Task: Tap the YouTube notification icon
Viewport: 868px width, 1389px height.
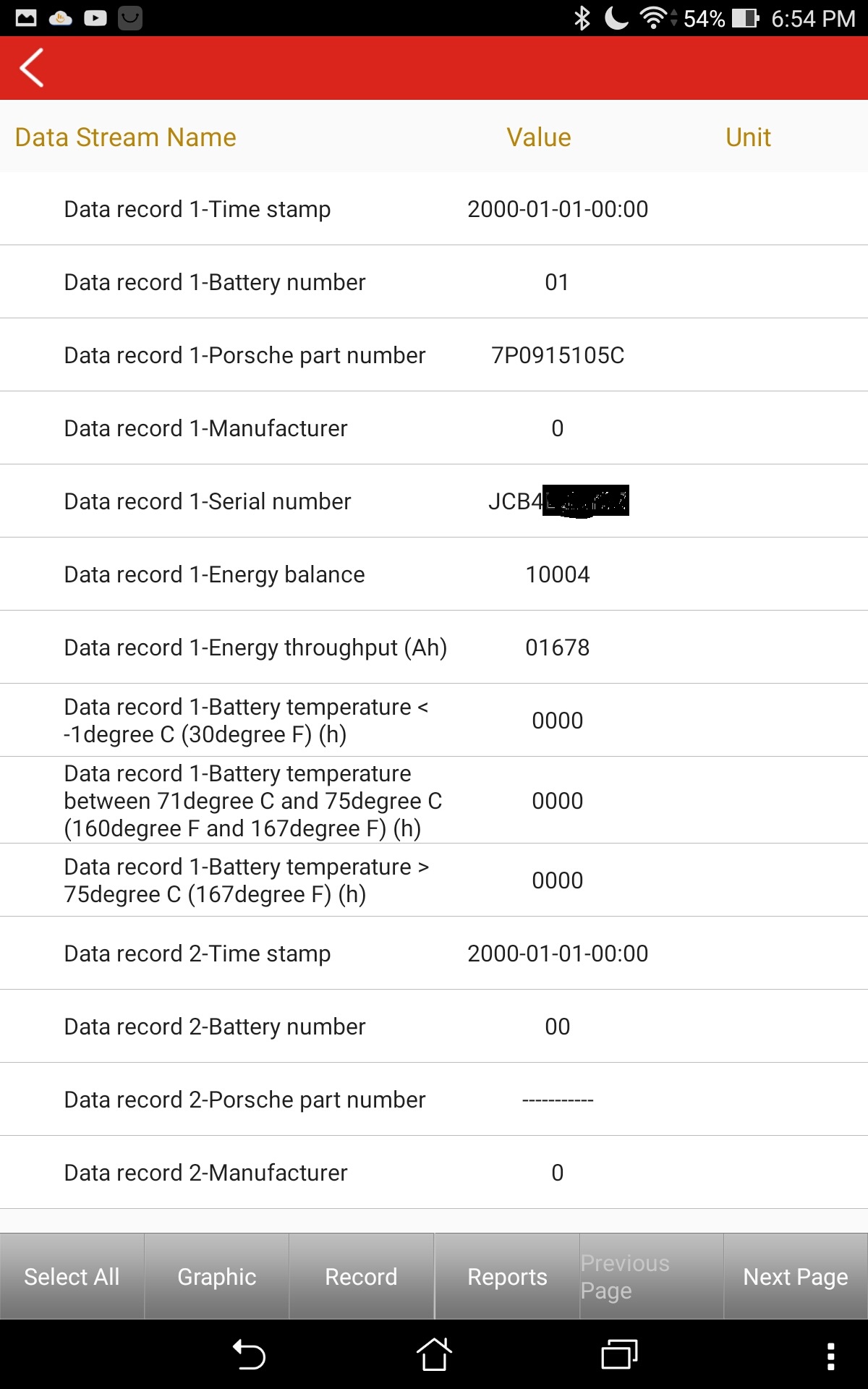Action: [95, 18]
